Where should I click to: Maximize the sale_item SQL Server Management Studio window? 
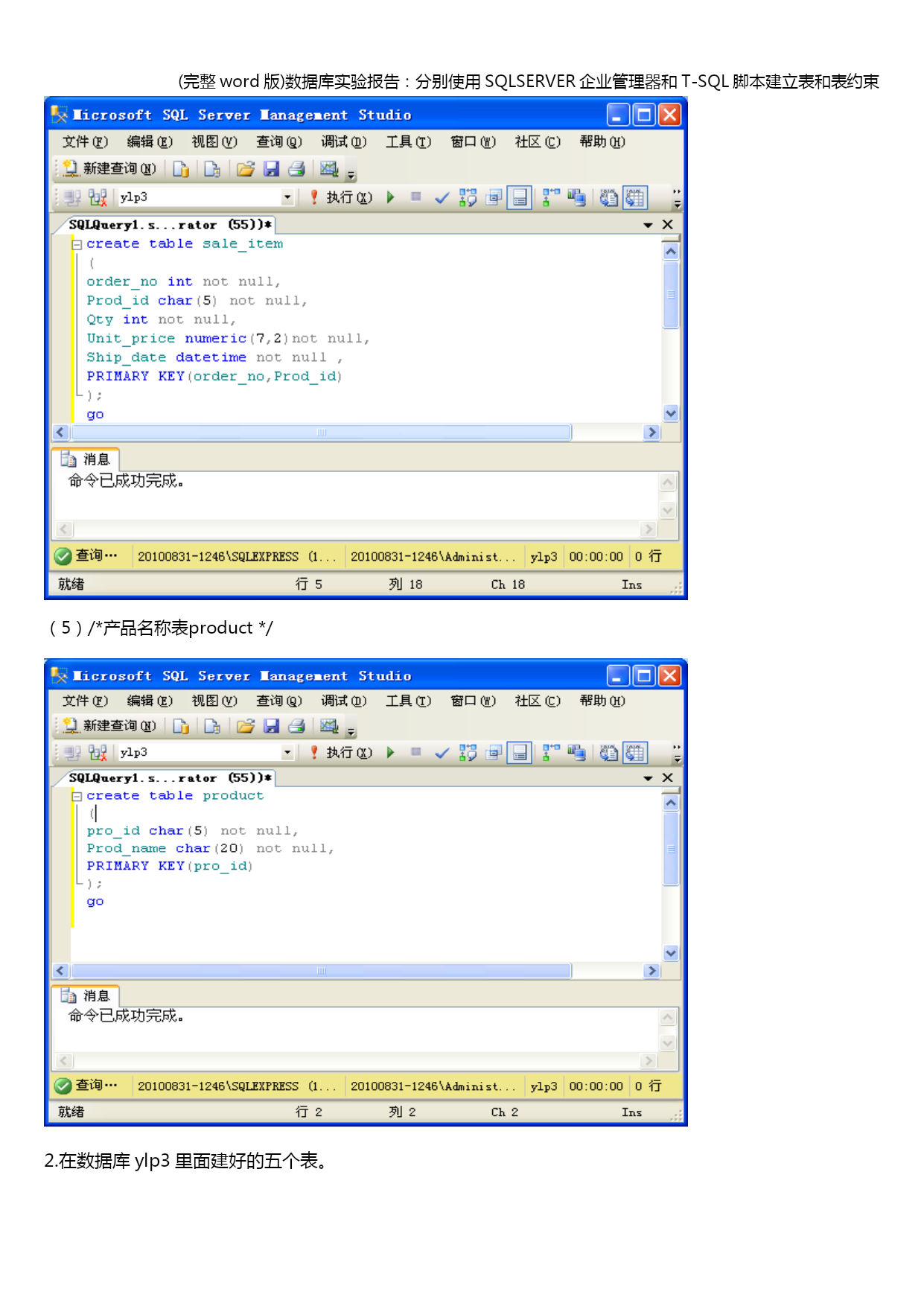click(x=644, y=115)
